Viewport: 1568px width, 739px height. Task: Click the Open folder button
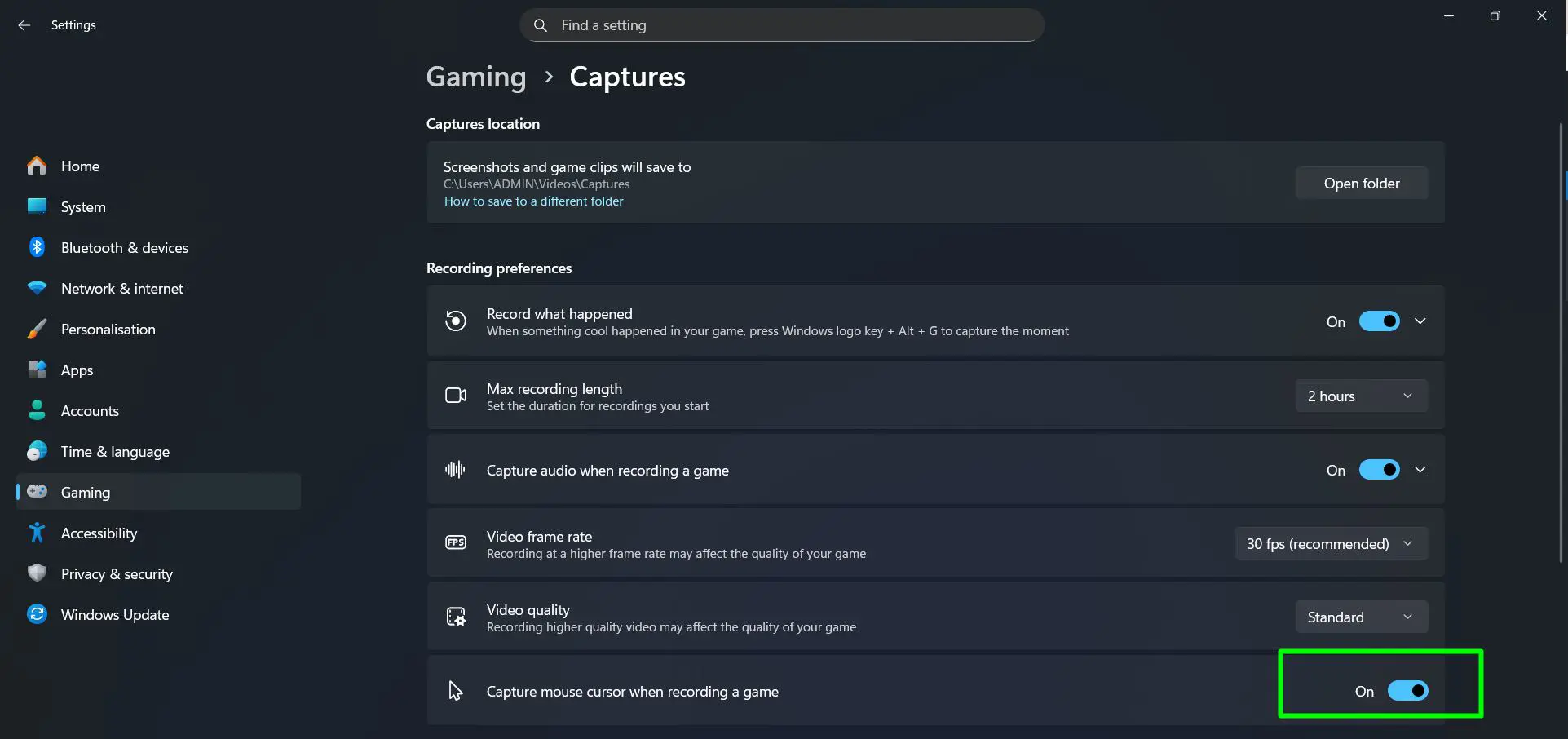pos(1361,183)
